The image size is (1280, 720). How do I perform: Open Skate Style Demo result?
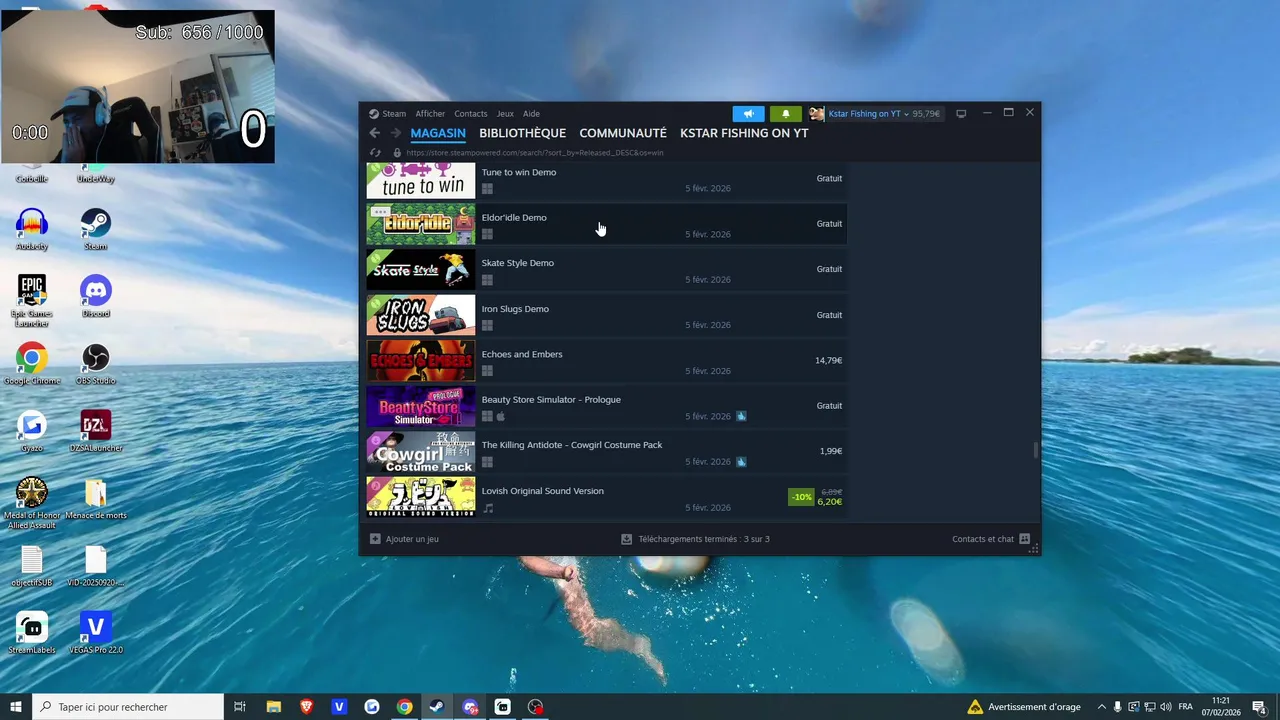pyautogui.click(x=606, y=270)
